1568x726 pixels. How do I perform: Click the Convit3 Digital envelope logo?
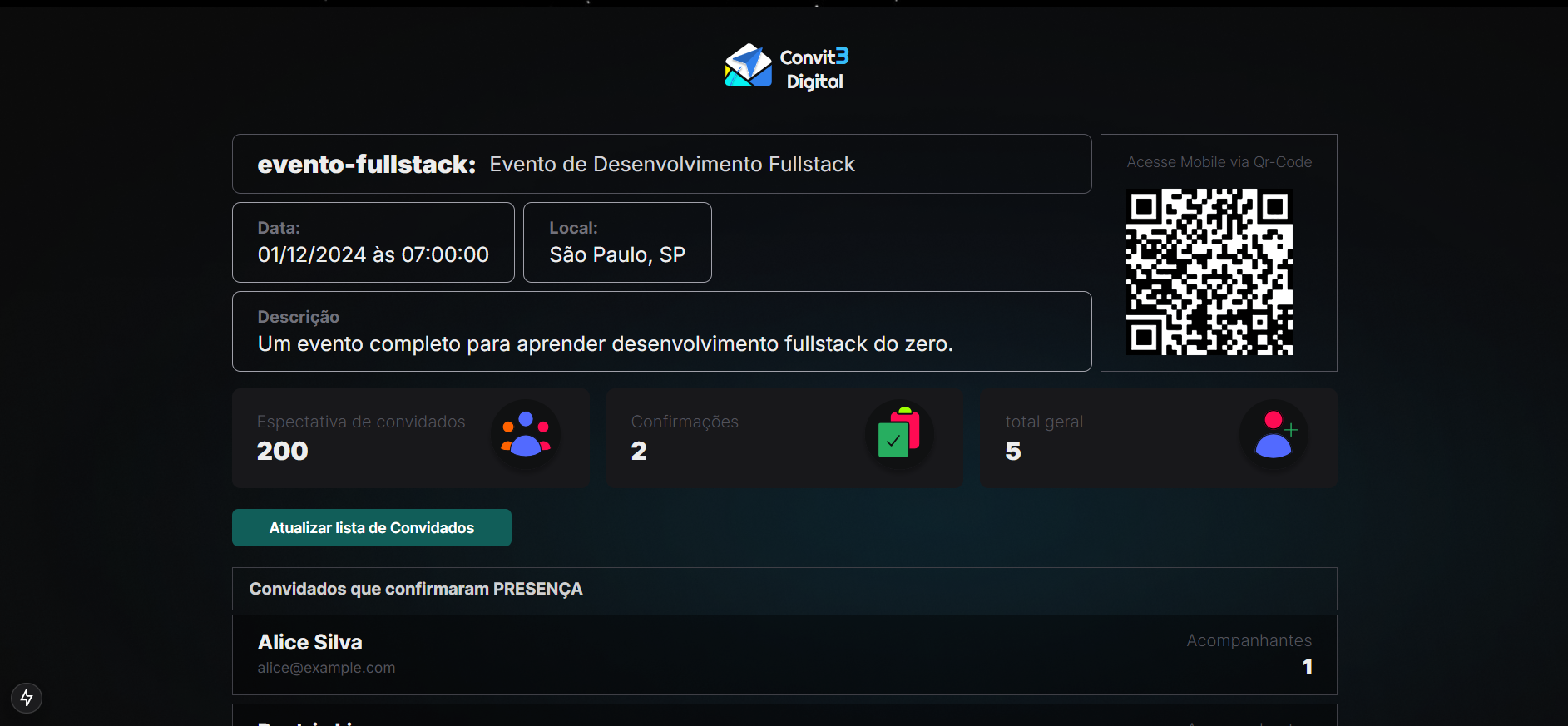pos(748,66)
